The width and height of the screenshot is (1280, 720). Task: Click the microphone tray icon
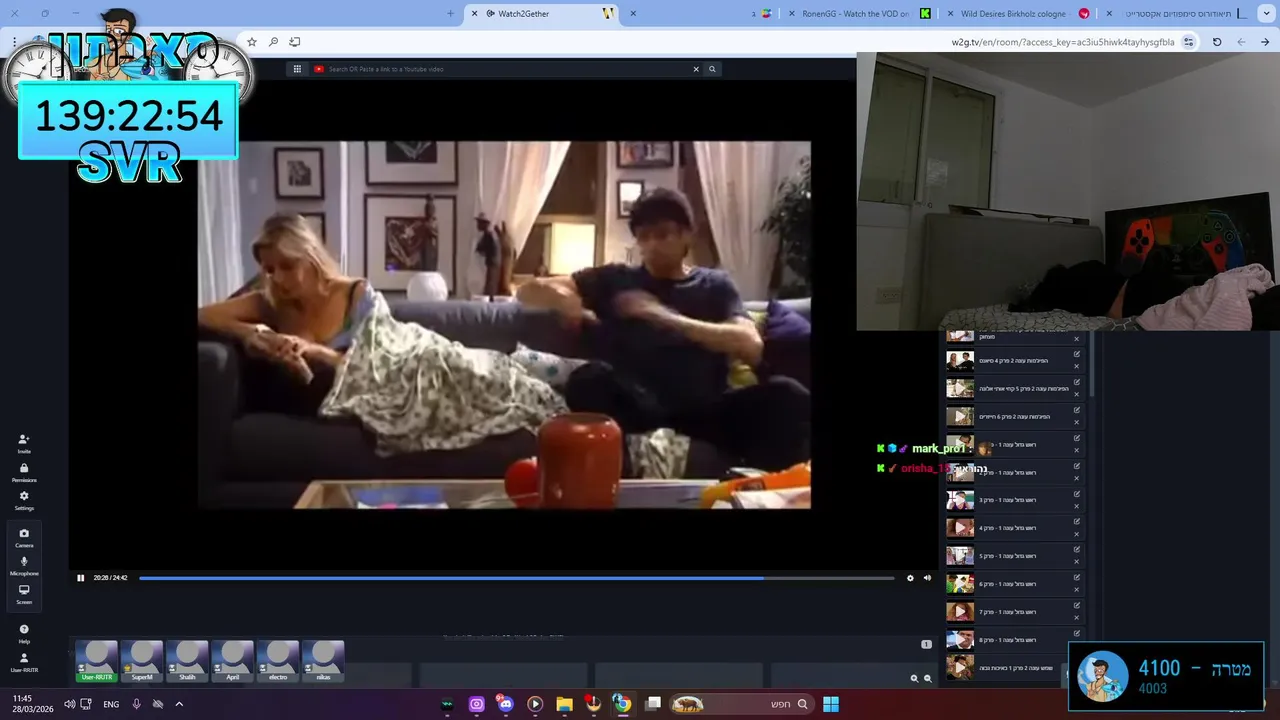[137, 704]
